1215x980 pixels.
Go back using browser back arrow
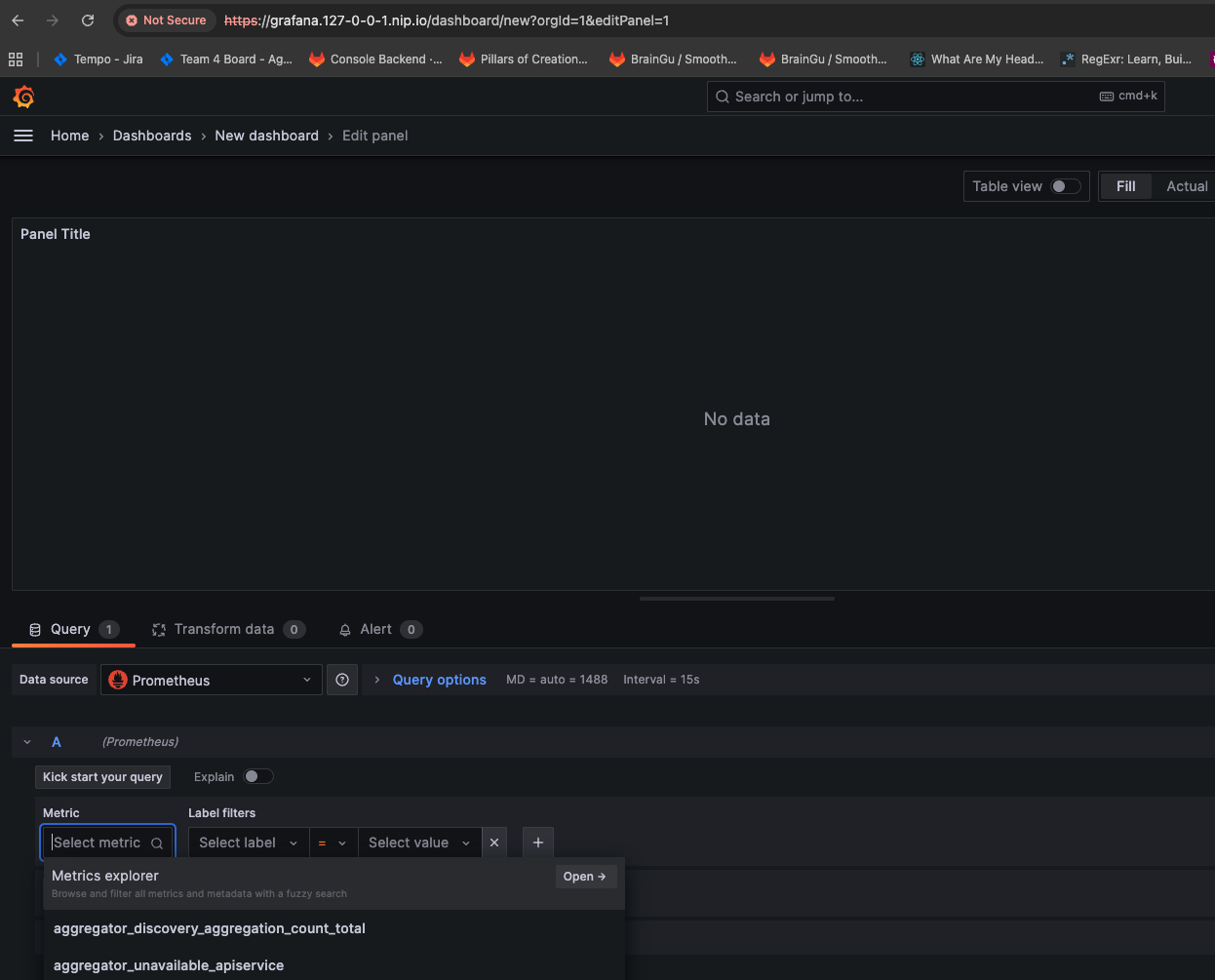[18, 20]
